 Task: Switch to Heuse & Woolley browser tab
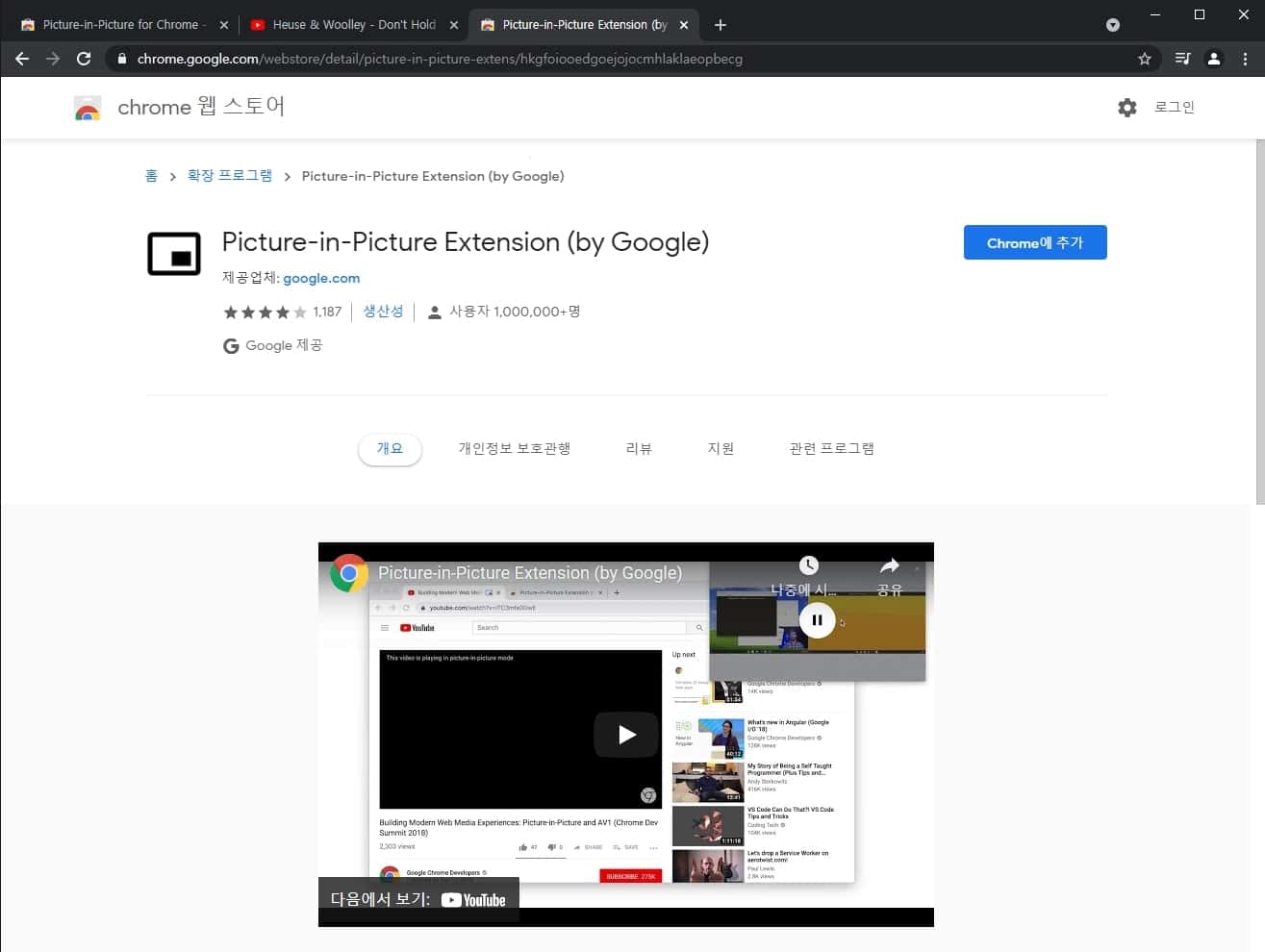351,25
